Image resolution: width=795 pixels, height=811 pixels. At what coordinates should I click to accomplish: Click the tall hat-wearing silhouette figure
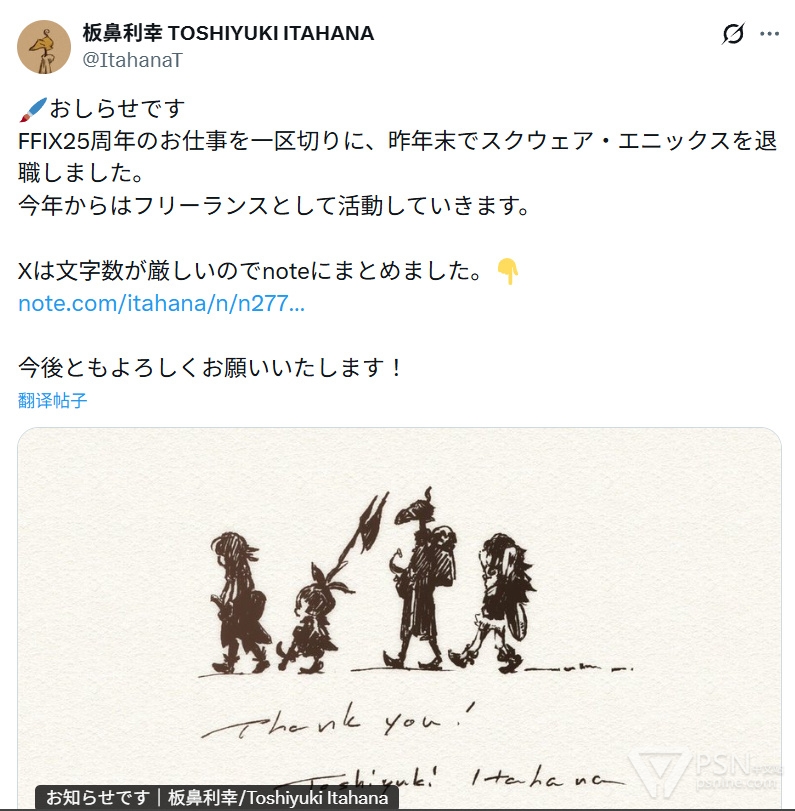pyautogui.click(x=422, y=579)
